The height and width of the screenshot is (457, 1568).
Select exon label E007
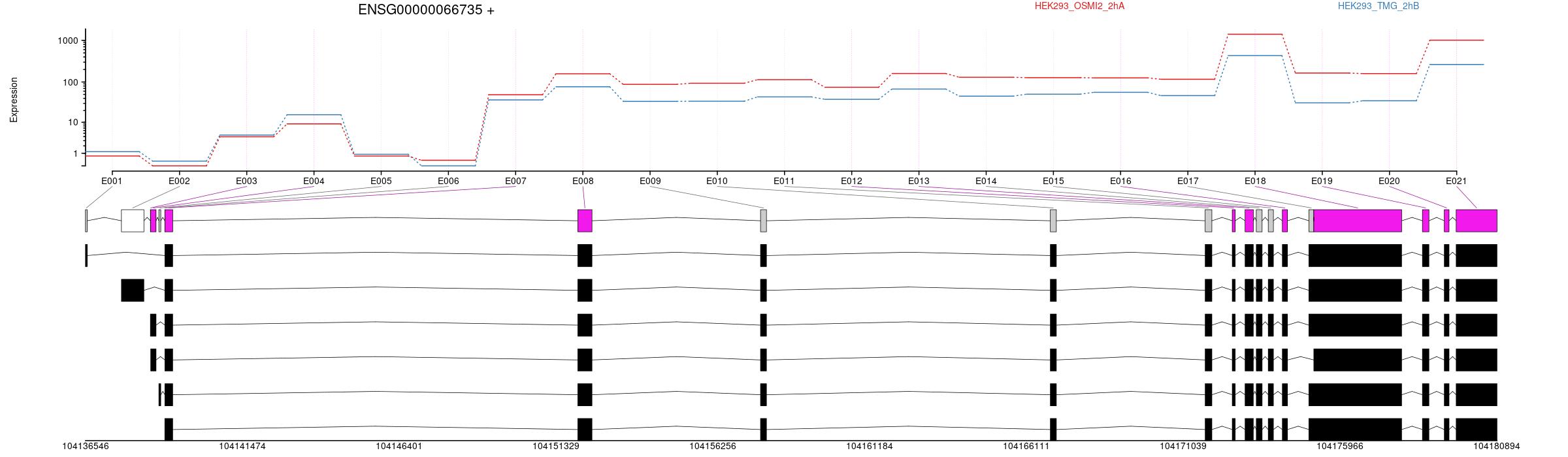point(515,181)
